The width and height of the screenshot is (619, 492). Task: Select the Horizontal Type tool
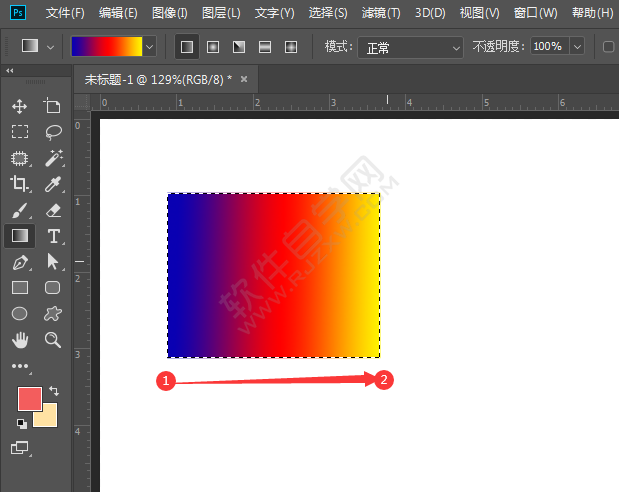(54, 236)
